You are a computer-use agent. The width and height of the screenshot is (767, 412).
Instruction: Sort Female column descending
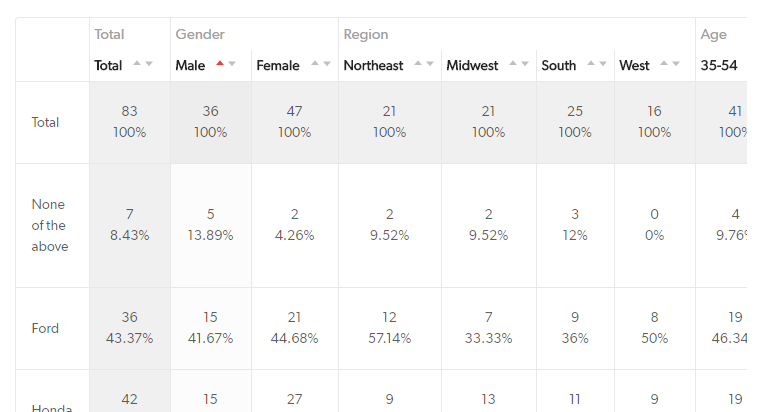(327, 64)
